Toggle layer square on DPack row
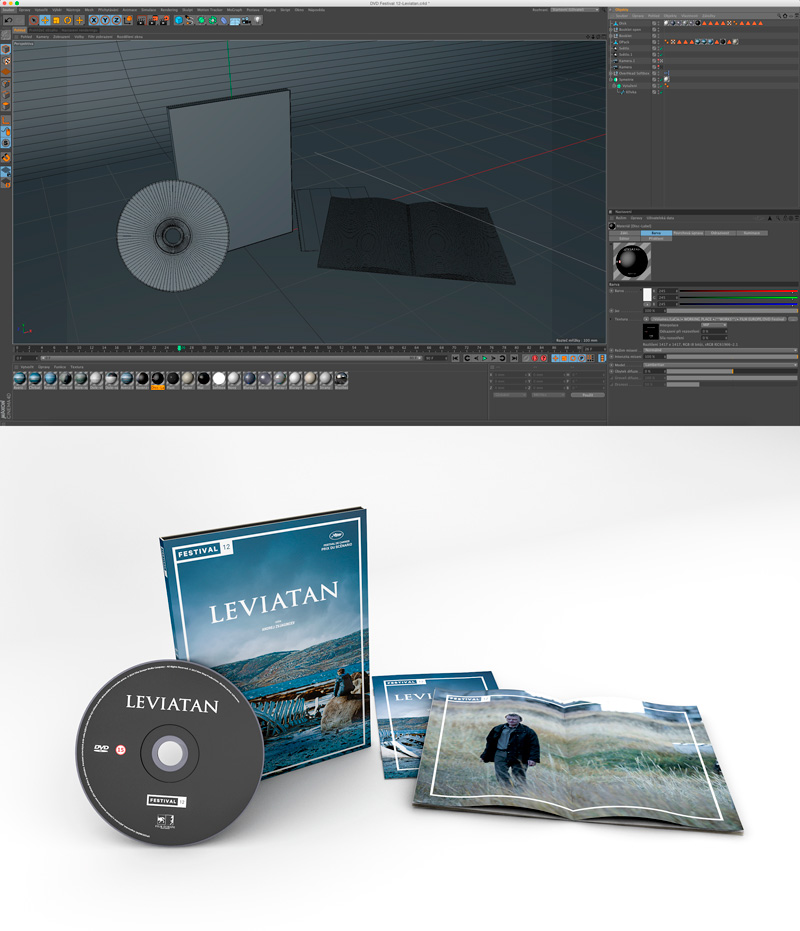Viewport: 800px width, 931px height. [654, 42]
